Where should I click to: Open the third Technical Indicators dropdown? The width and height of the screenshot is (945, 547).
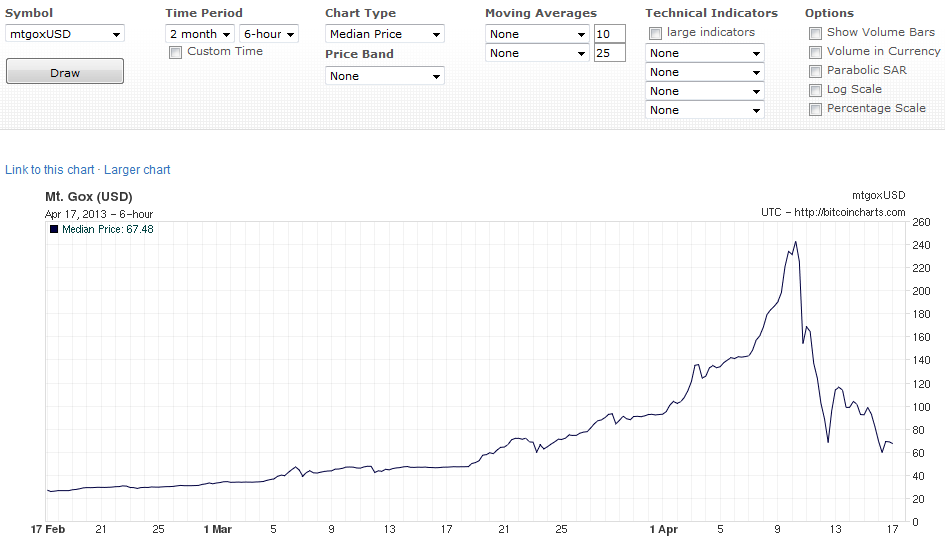click(705, 91)
